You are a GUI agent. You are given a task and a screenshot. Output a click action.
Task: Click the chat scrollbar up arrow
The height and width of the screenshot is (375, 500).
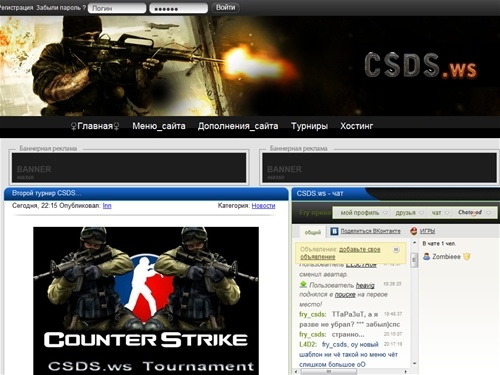click(414, 243)
